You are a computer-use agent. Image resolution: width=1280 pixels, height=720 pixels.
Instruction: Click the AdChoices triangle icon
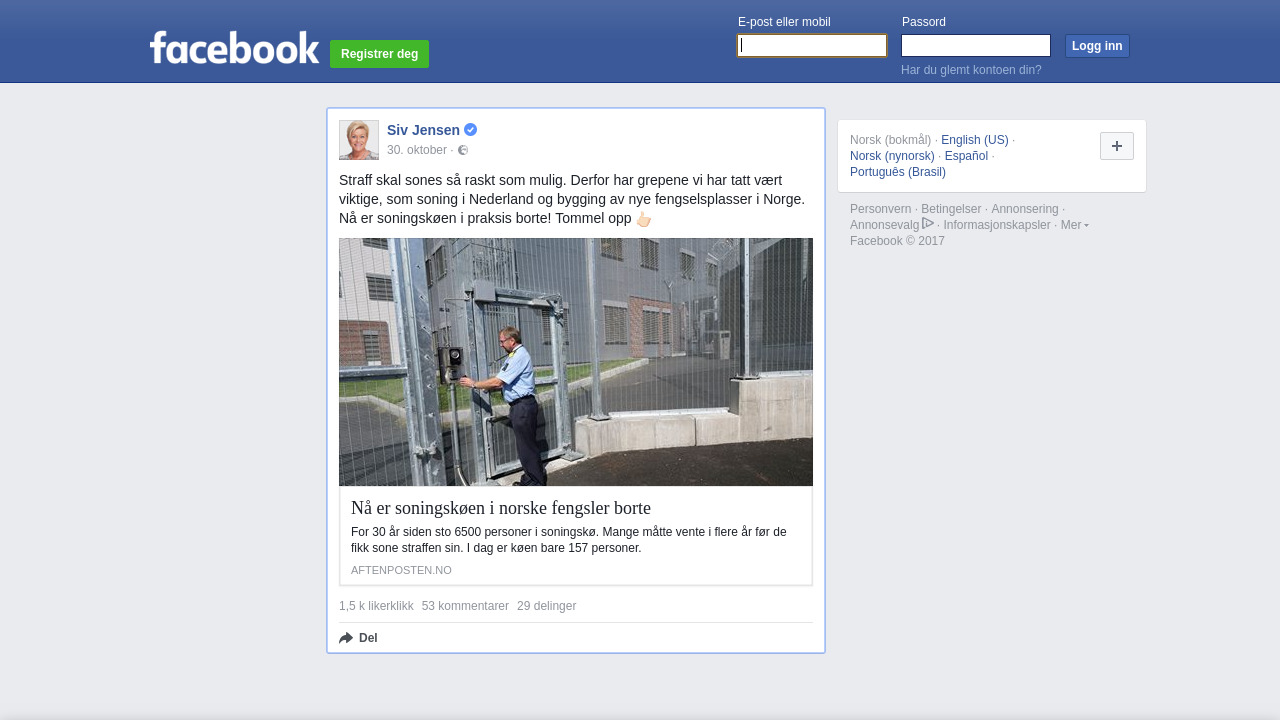pyautogui.click(x=928, y=223)
